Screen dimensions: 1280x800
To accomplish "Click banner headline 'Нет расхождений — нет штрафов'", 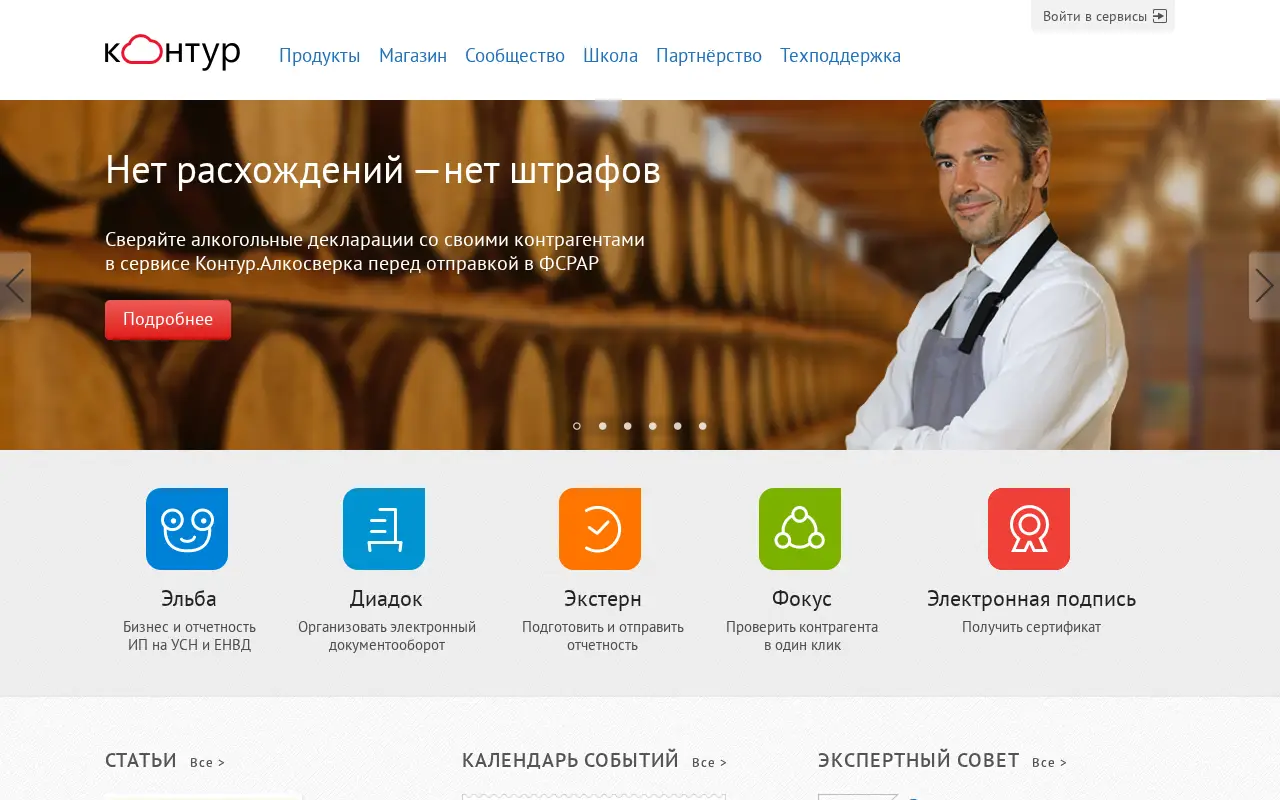I will tap(383, 170).
